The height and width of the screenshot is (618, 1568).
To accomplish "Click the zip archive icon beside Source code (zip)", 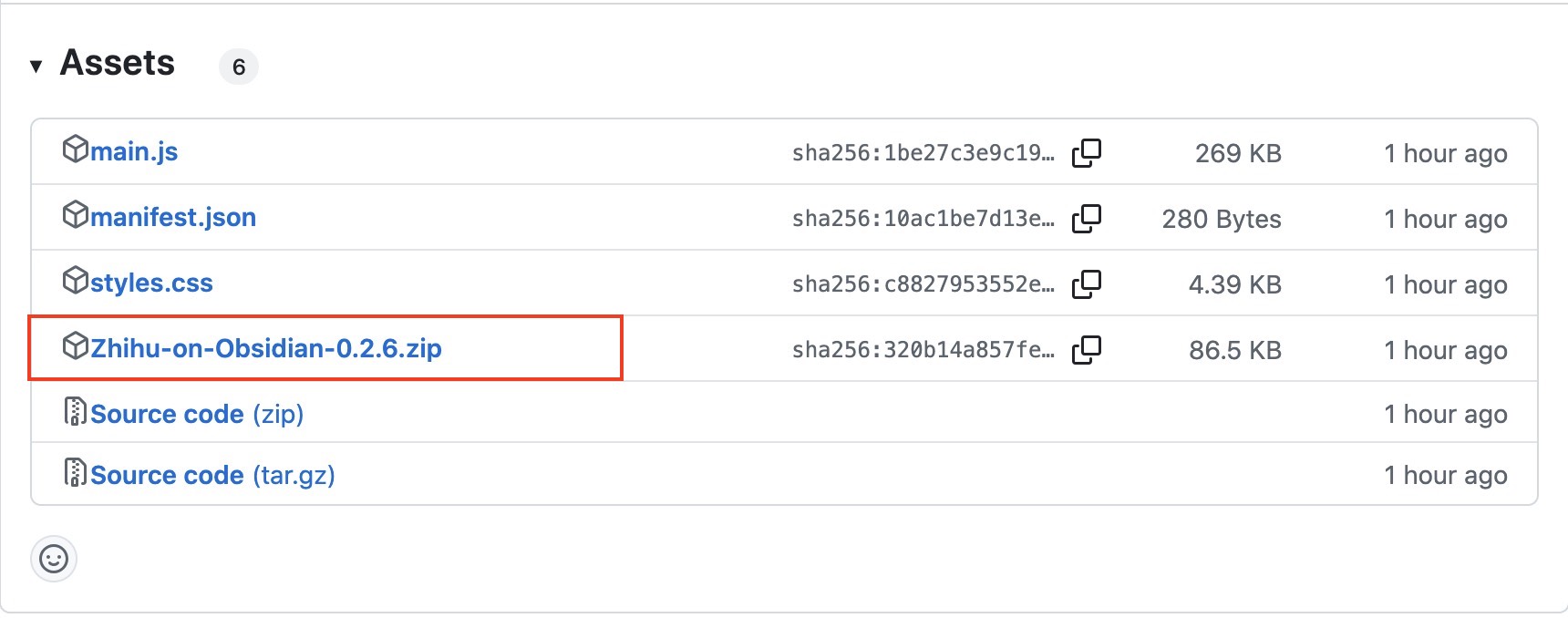I will click(x=75, y=414).
